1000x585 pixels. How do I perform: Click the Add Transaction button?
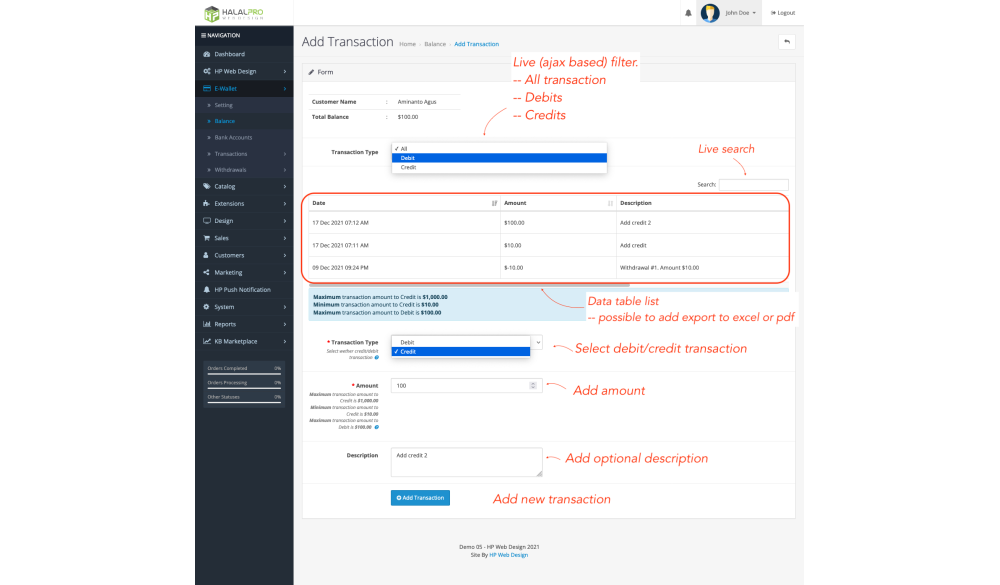pos(420,498)
